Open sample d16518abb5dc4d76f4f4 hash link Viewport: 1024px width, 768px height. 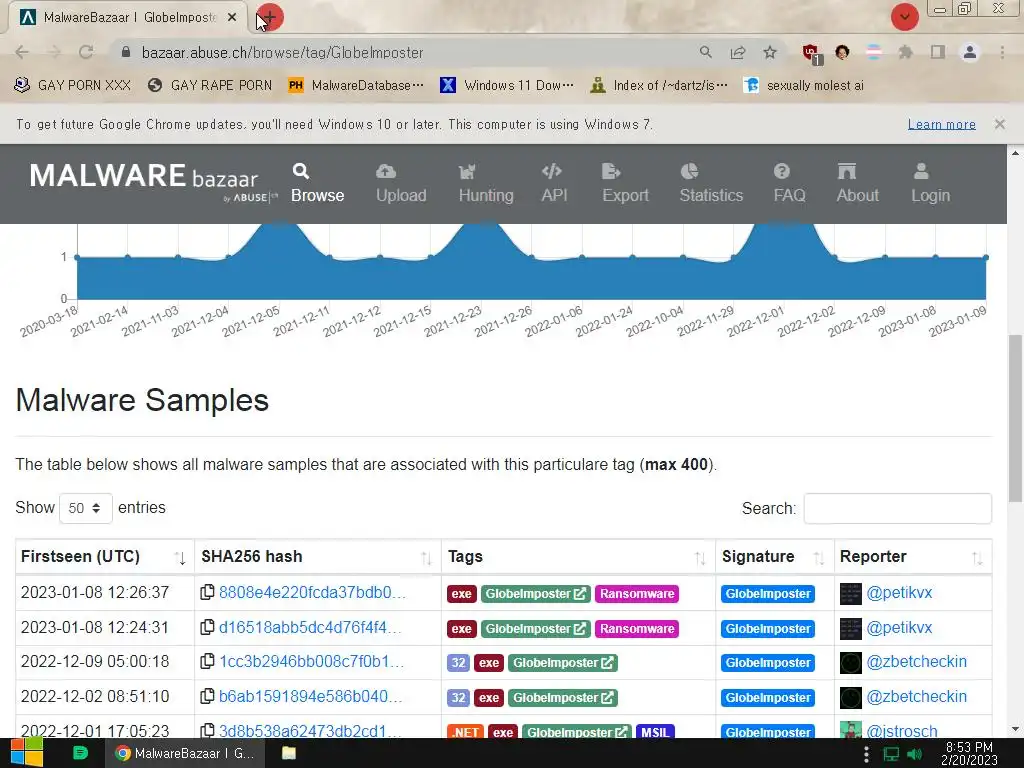[310, 628]
